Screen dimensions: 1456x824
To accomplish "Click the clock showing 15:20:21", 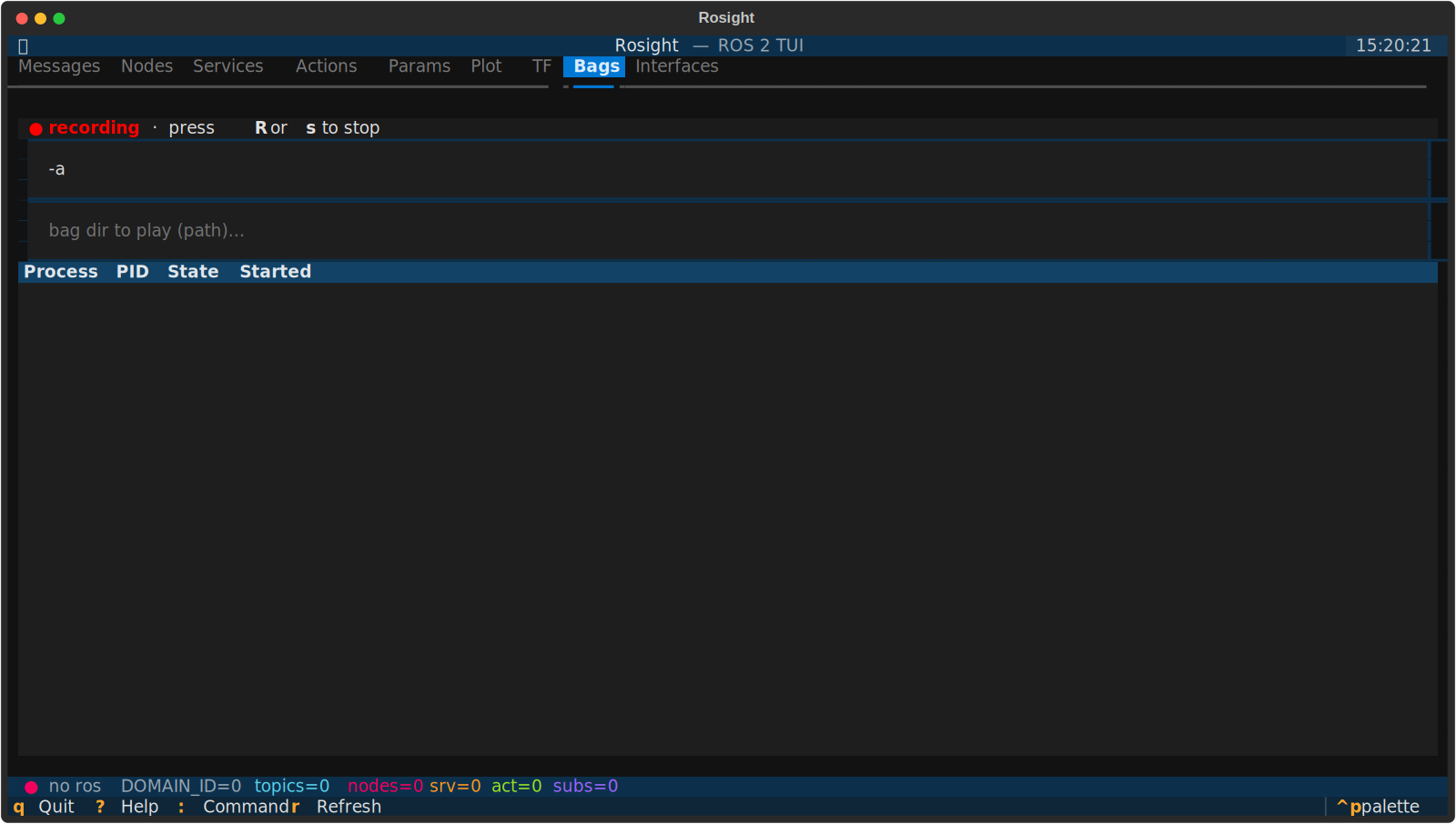I will (x=1393, y=45).
